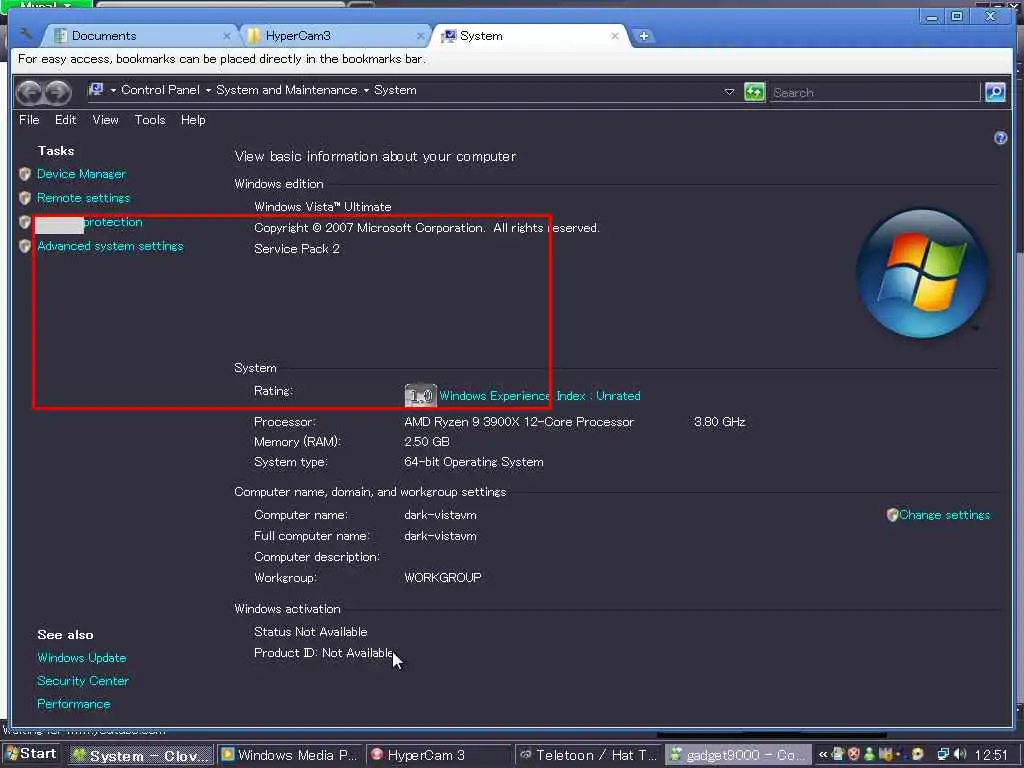Click the computer icon in address bar

coord(96,89)
